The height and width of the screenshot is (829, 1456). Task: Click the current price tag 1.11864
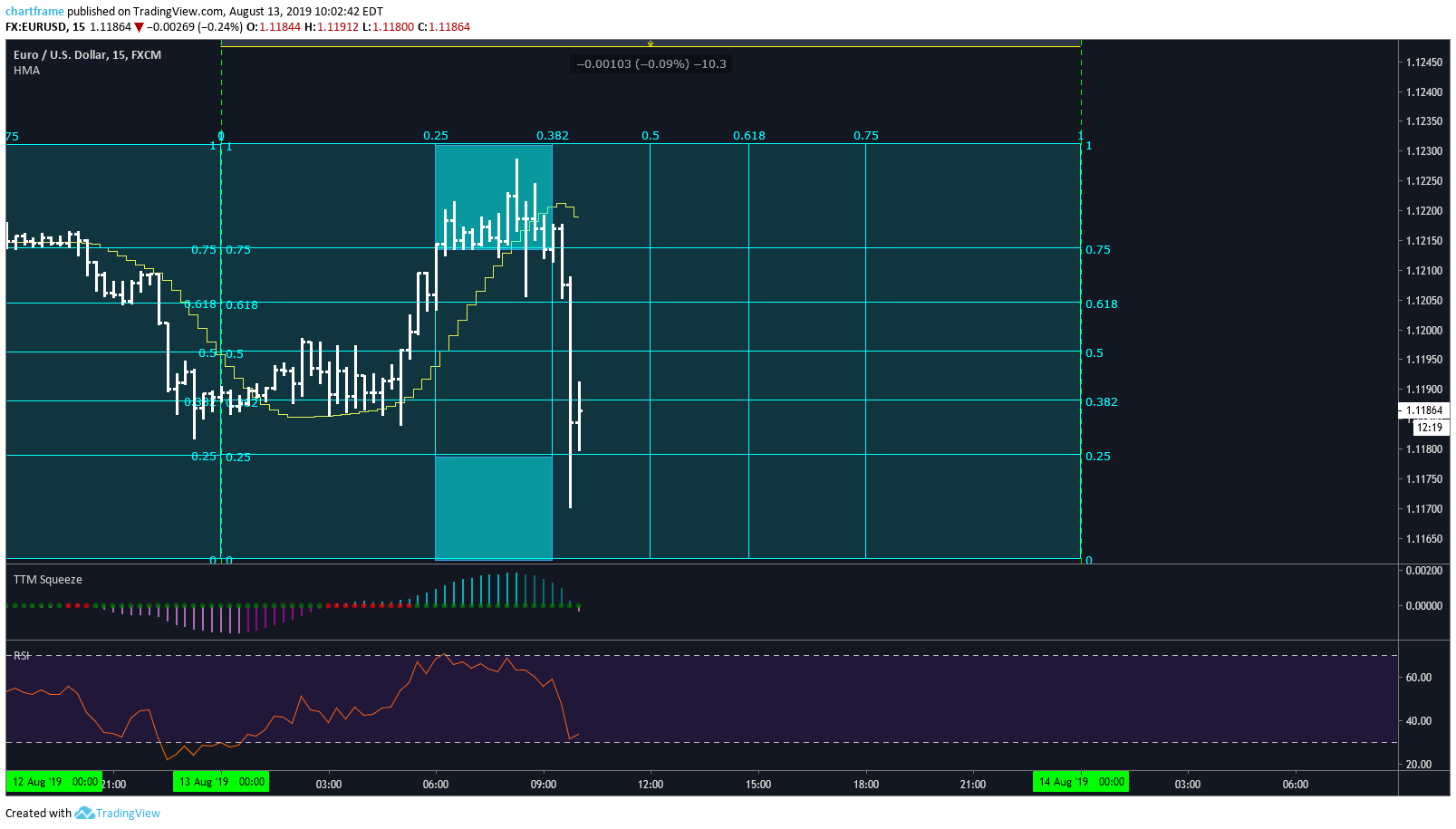click(1423, 410)
